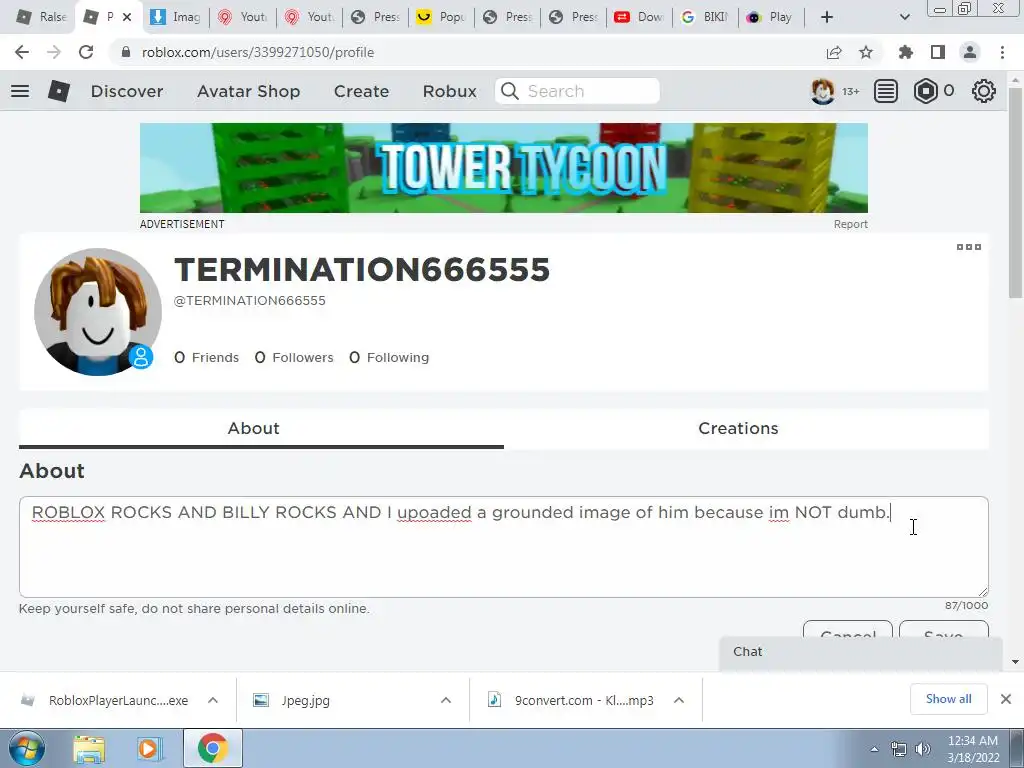Open Robux in the Roblox navigation

[x=449, y=91]
